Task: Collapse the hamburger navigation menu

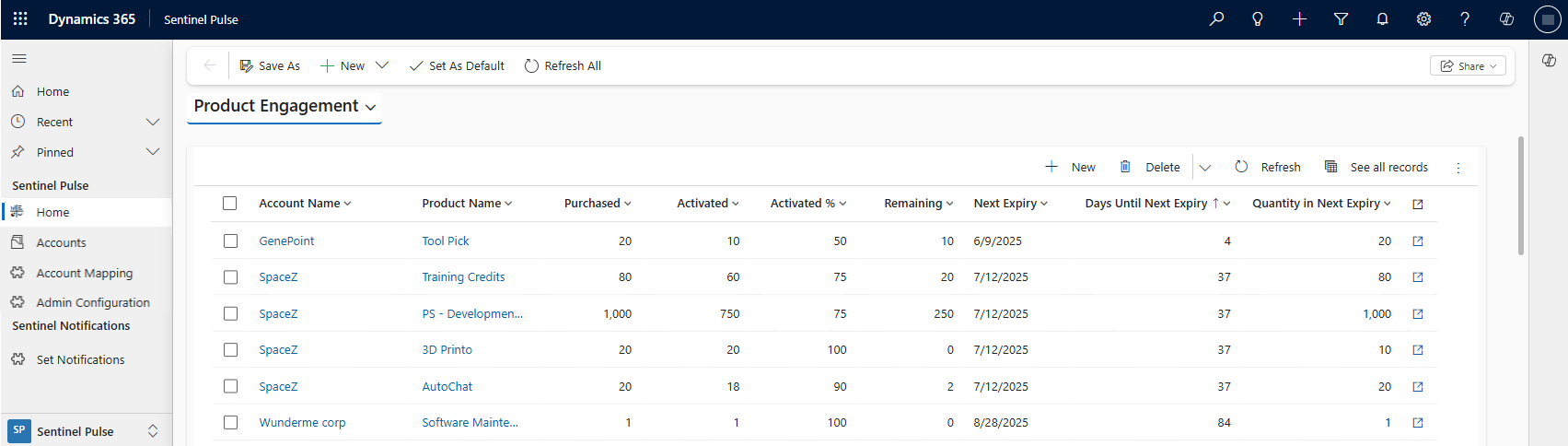Action: click(x=18, y=59)
